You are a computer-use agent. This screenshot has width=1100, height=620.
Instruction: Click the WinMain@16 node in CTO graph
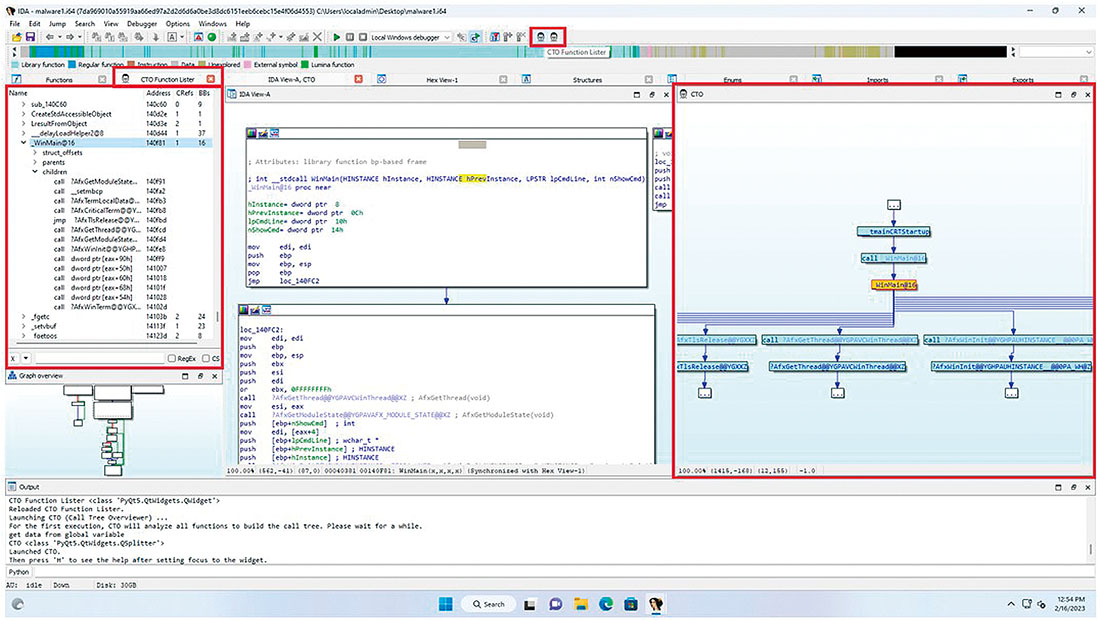click(894, 285)
